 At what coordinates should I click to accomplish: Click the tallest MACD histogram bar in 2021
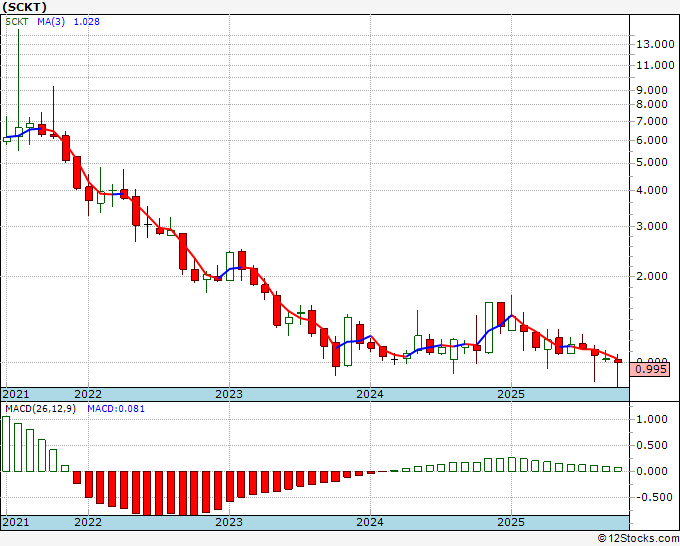[6, 443]
